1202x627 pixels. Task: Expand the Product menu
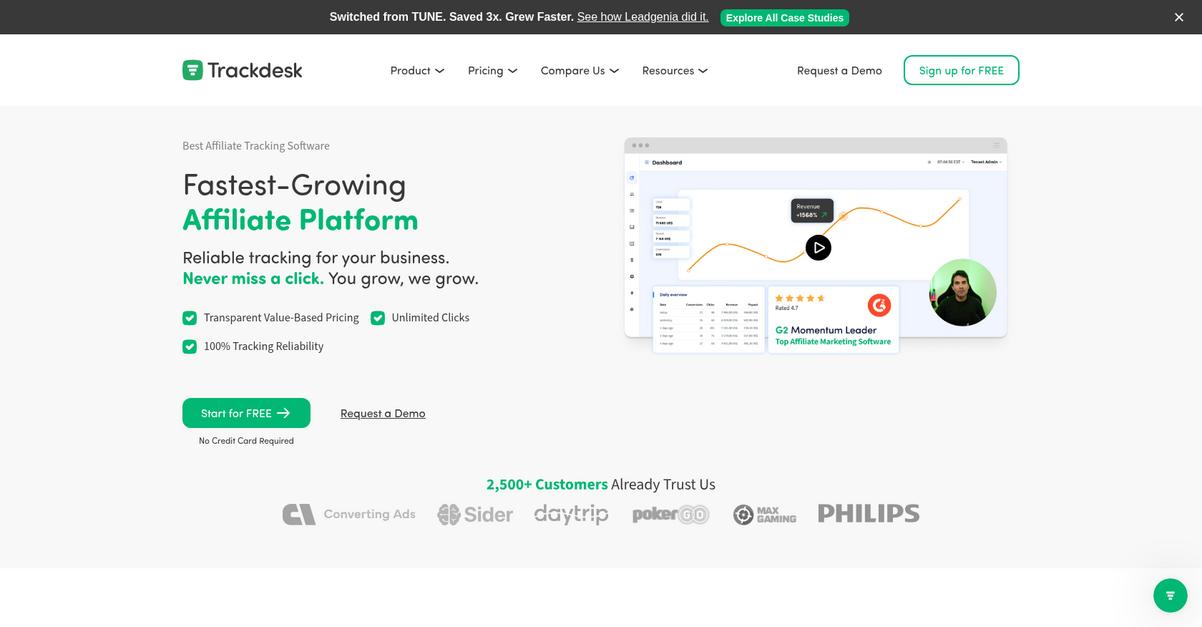pos(417,70)
